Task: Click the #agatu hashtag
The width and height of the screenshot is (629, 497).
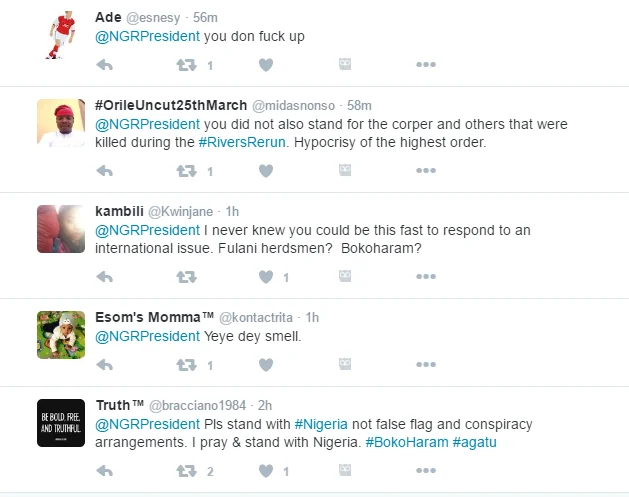Action: click(x=476, y=442)
